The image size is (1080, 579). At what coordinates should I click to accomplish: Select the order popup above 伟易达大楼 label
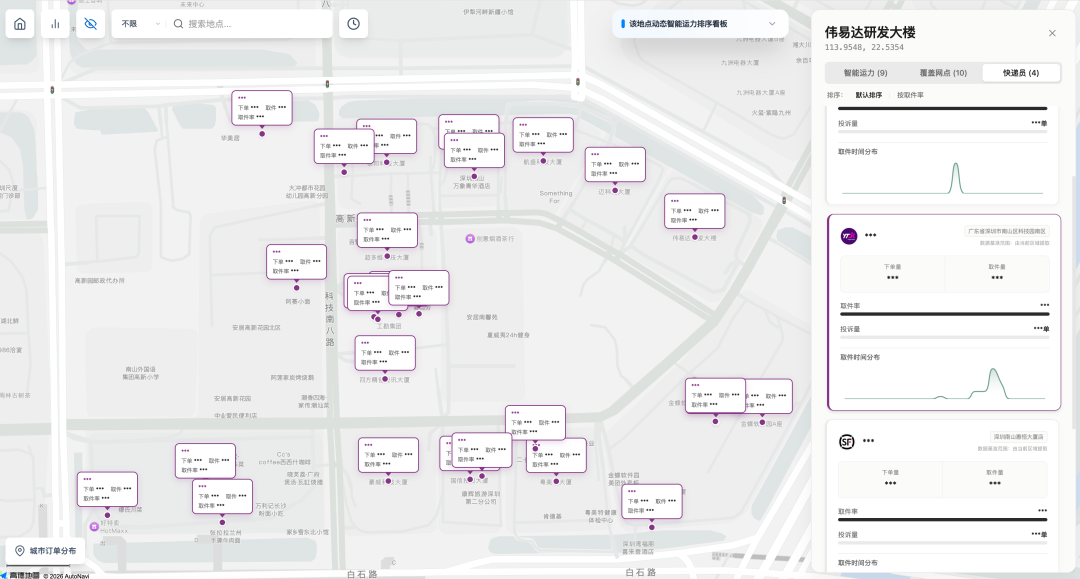(694, 211)
